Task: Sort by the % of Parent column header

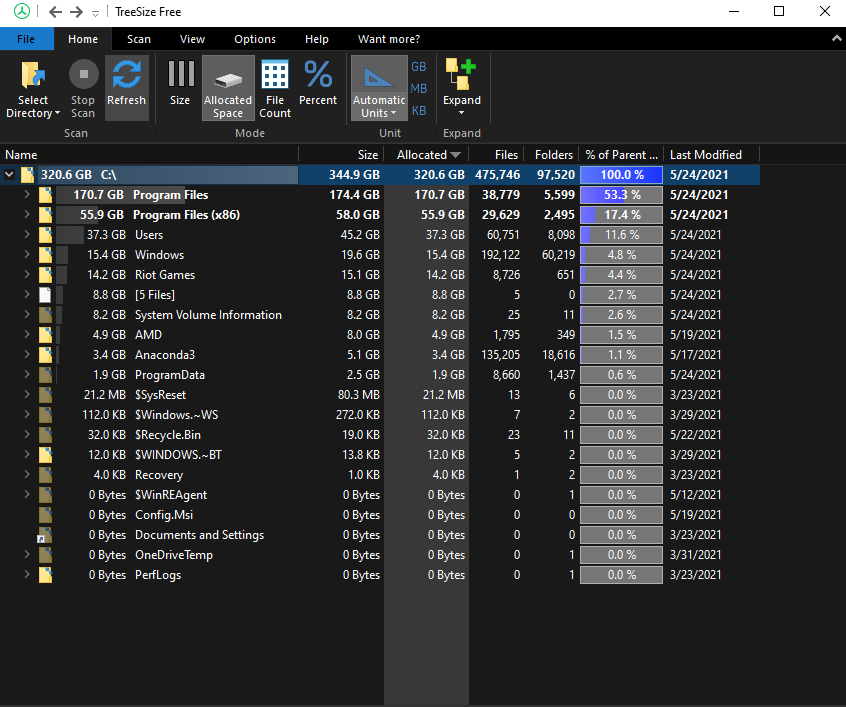Action: pyautogui.click(x=621, y=155)
